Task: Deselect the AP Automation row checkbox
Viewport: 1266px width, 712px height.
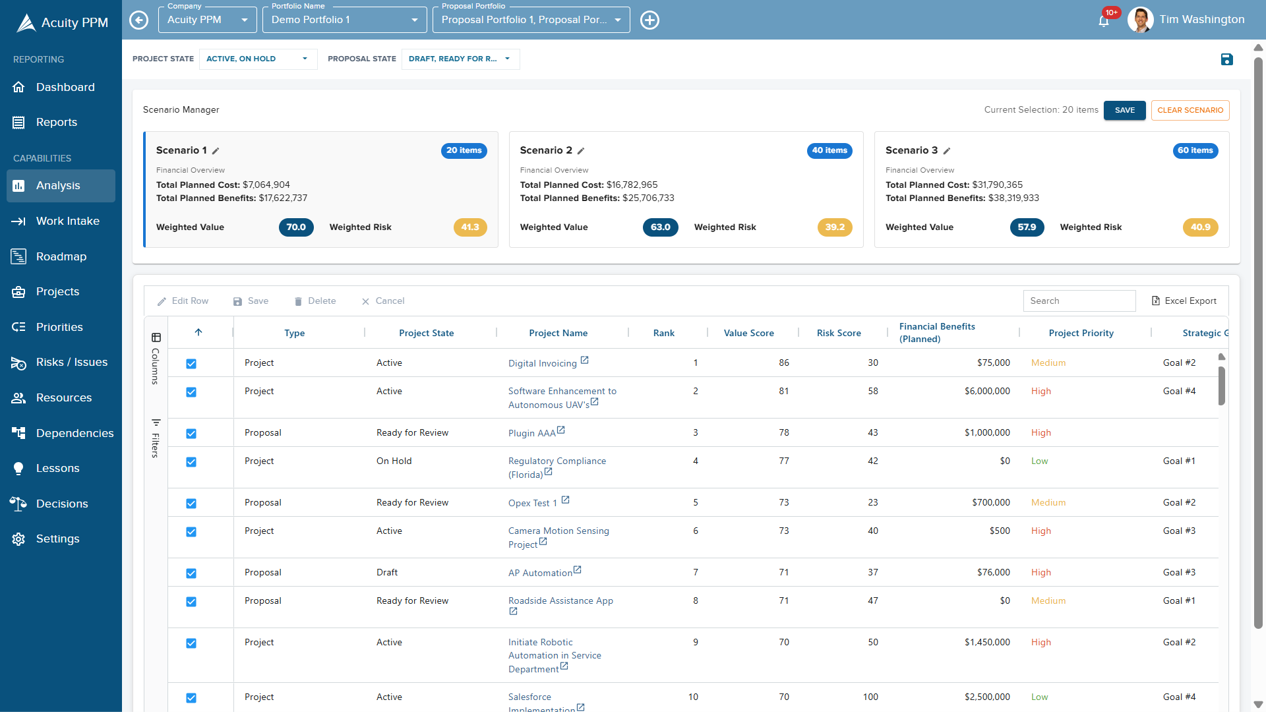Action: tap(191, 574)
